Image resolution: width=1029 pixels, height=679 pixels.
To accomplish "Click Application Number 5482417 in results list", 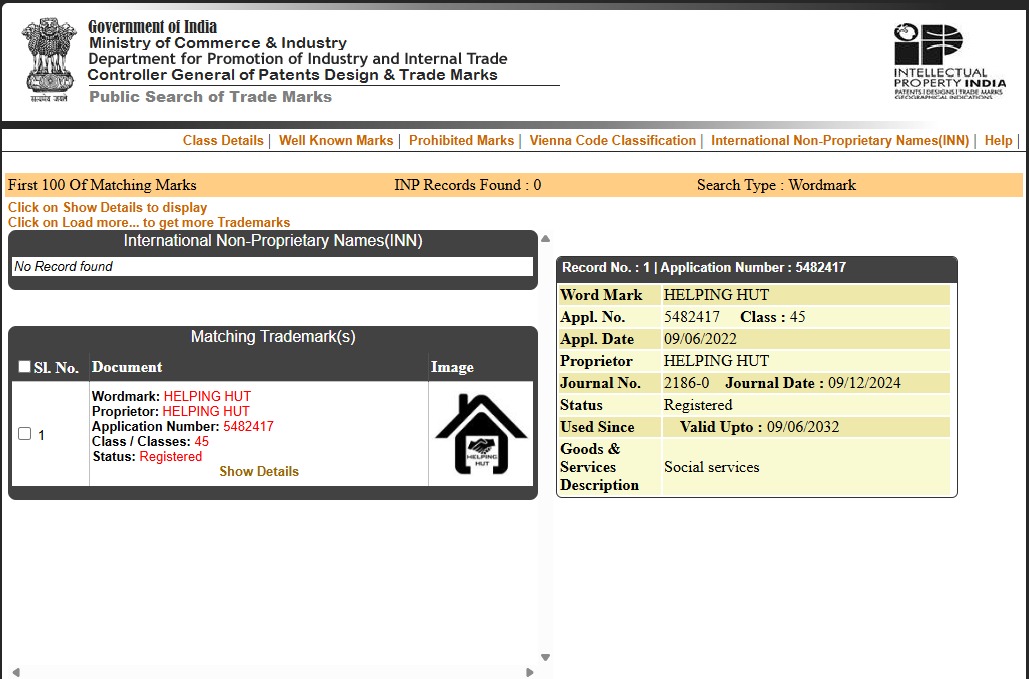I will click(248, 426).
